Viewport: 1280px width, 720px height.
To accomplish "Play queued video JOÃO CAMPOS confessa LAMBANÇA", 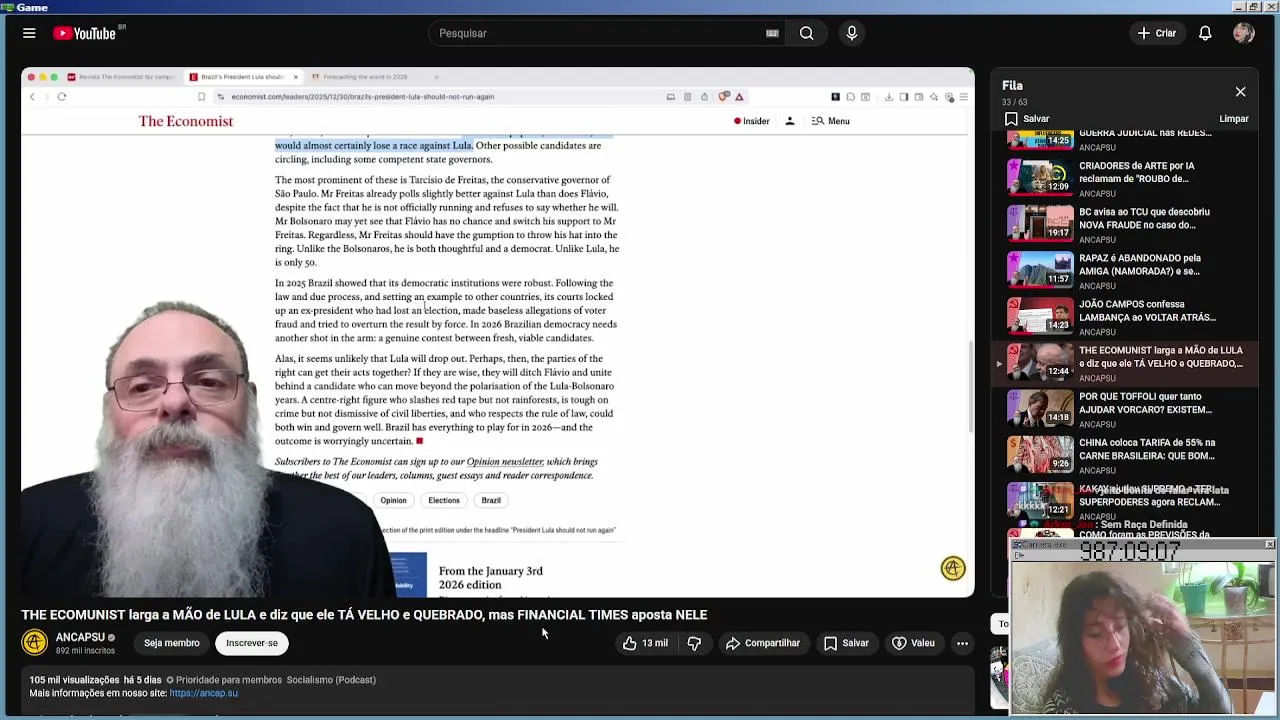I will pos(1127,316).
